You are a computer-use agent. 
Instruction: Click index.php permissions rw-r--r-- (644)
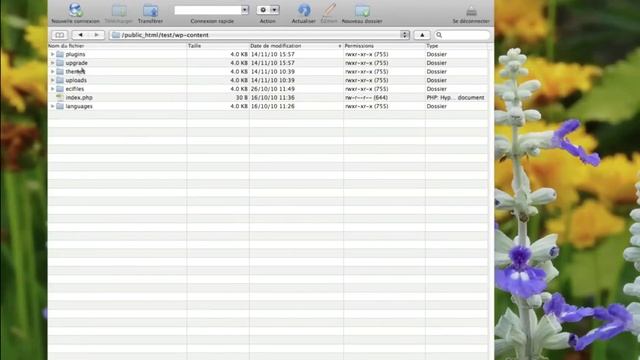[x=367, y=98]
